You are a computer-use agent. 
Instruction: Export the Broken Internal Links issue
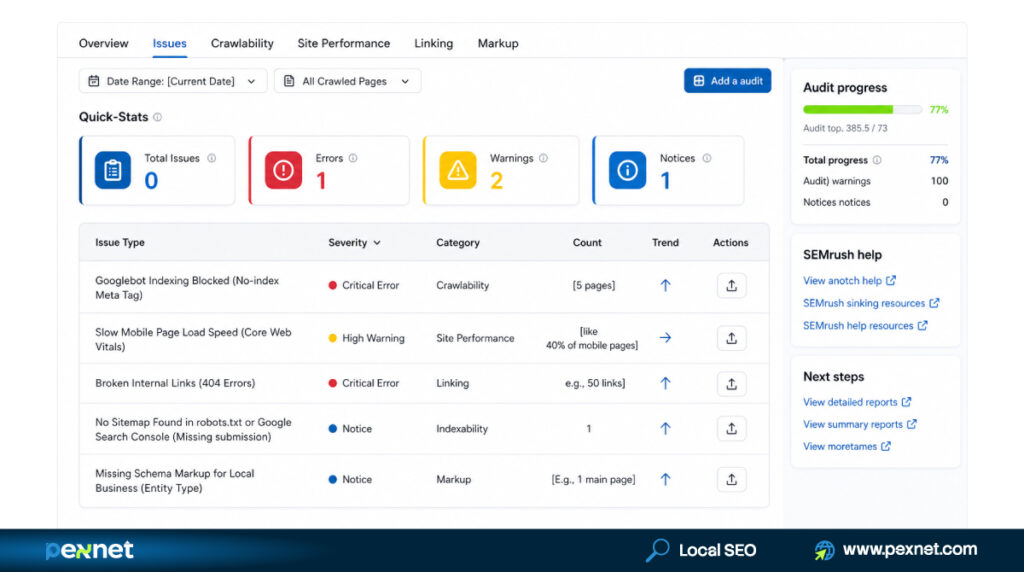[x=731, y=384]
